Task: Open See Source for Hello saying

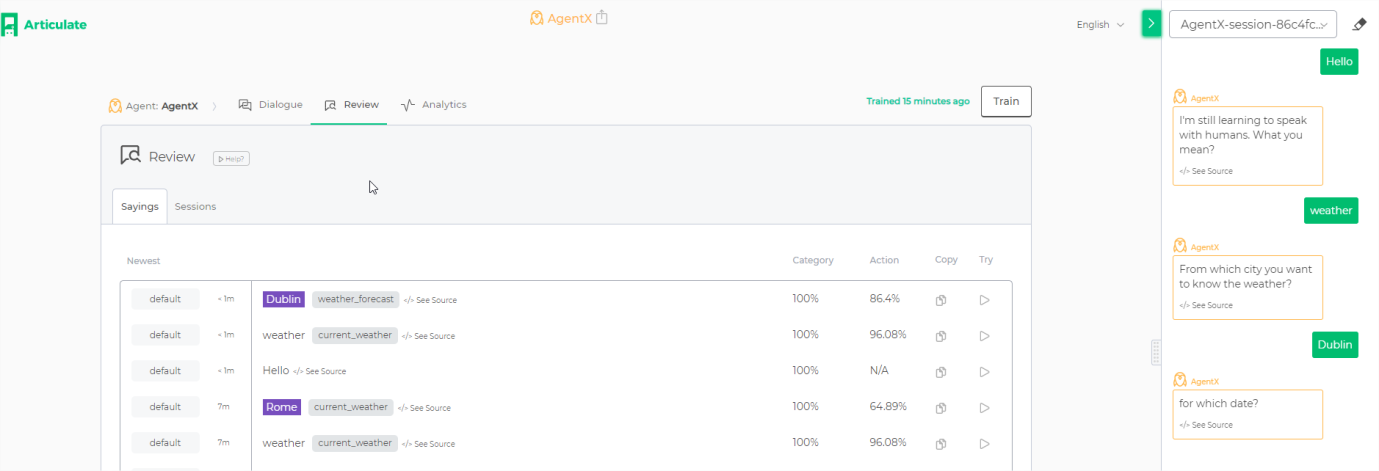Action: [319, 372]
